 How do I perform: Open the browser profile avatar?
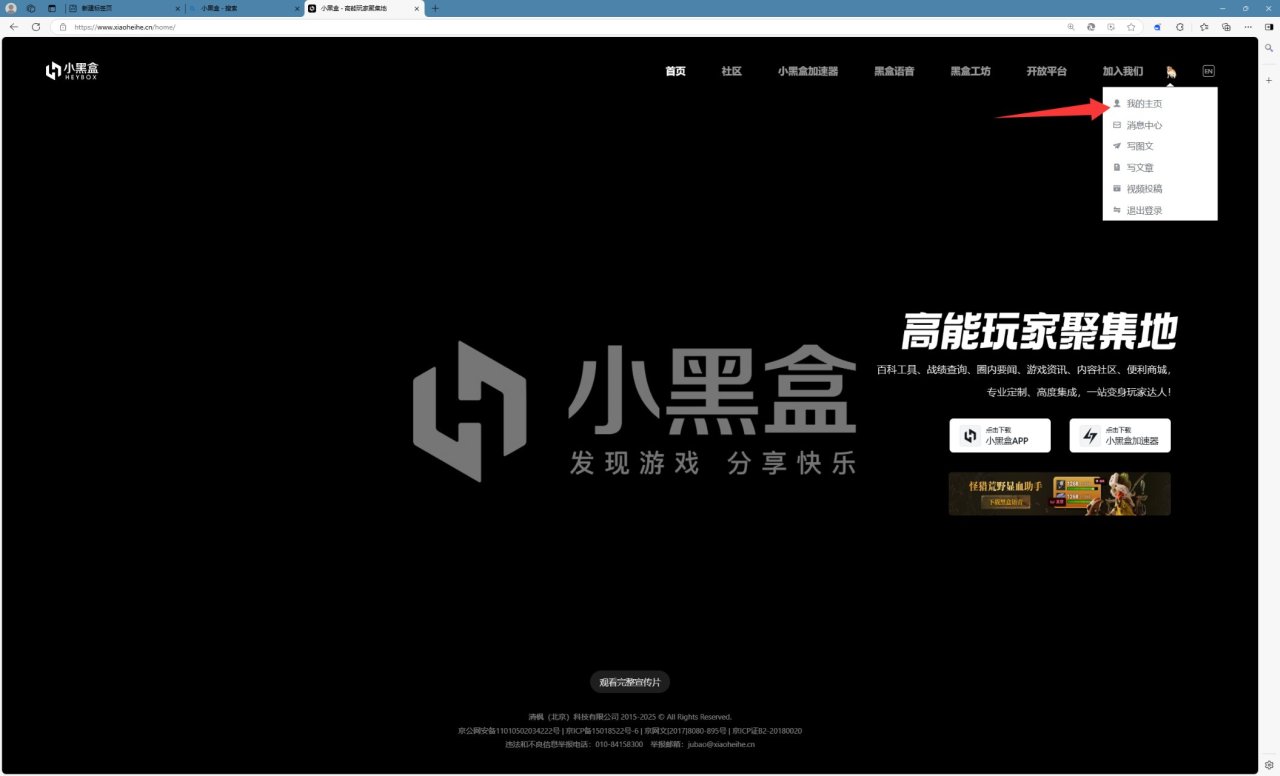click(x=11, y=8)
